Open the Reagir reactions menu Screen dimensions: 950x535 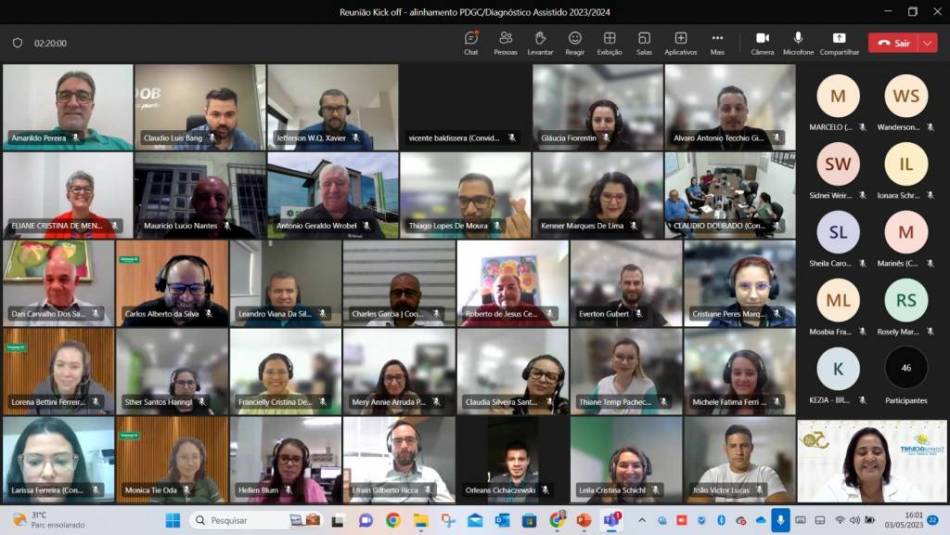point(574,43)
